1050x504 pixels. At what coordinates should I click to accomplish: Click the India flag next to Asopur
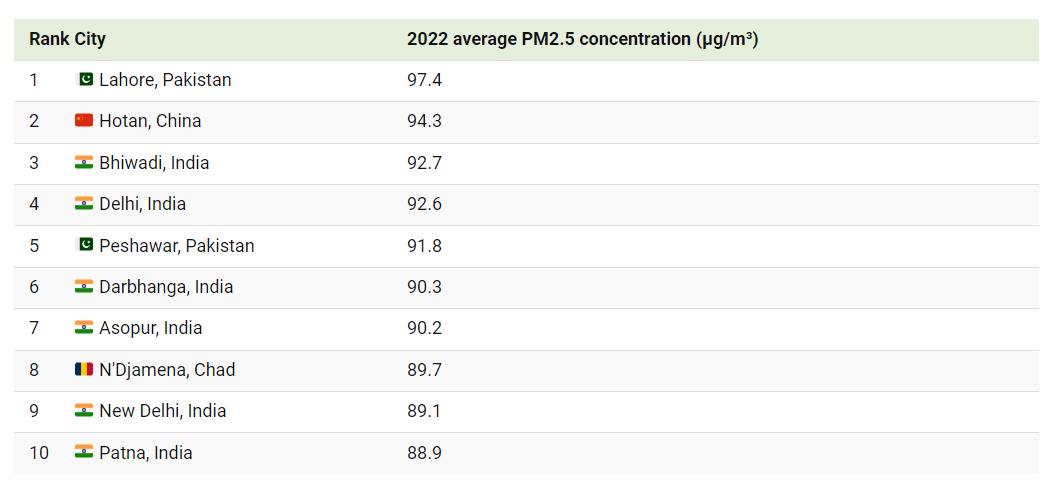[84, 328]
